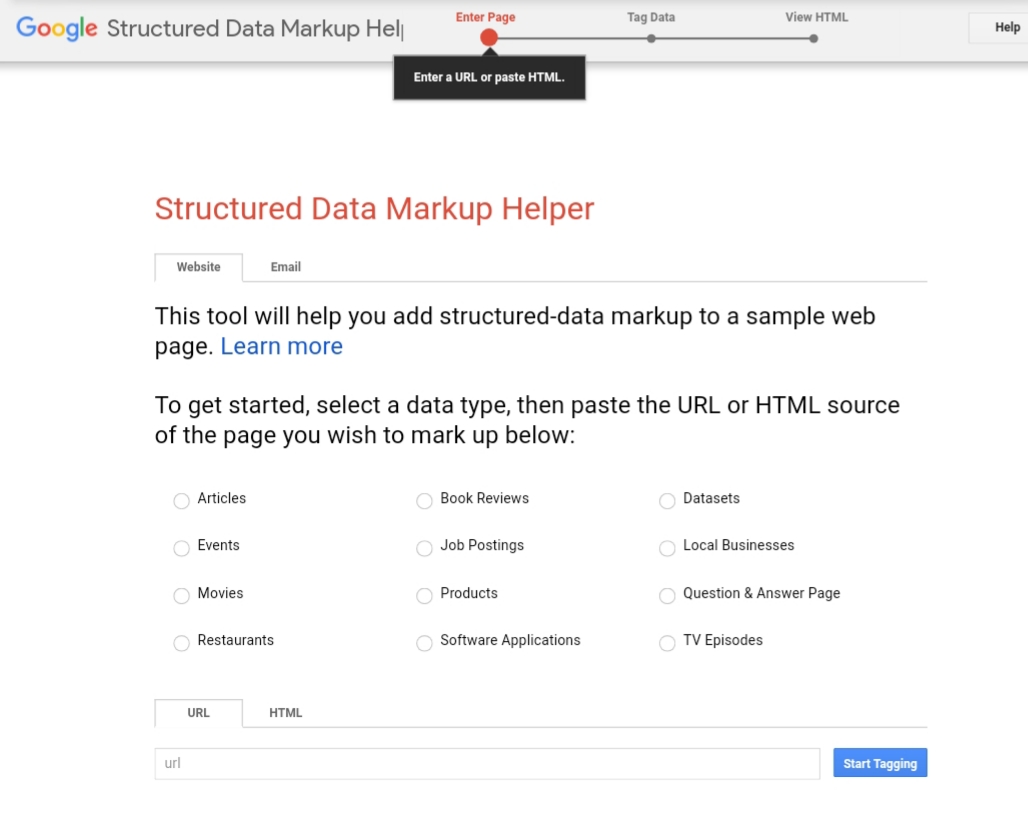1028x815 pixels.
Task: Select the Events data type
Action: click(181, 548)
